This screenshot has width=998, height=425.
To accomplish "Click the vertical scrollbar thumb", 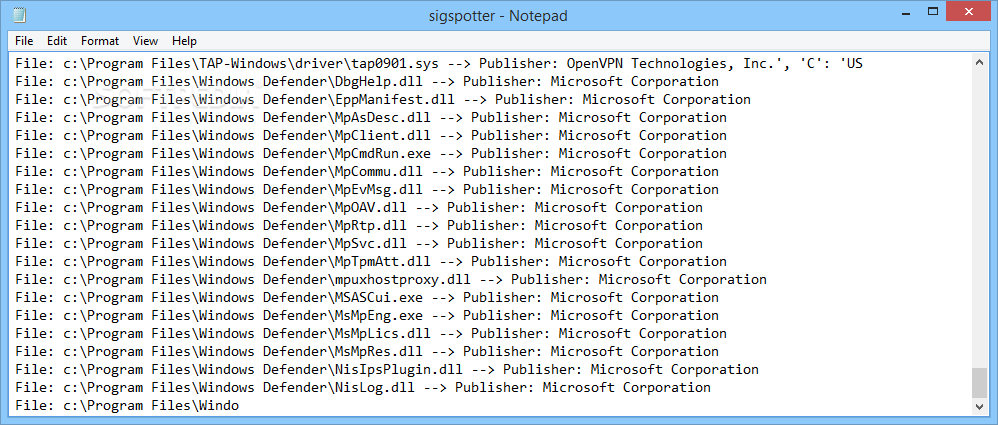I will pos(979,382).
